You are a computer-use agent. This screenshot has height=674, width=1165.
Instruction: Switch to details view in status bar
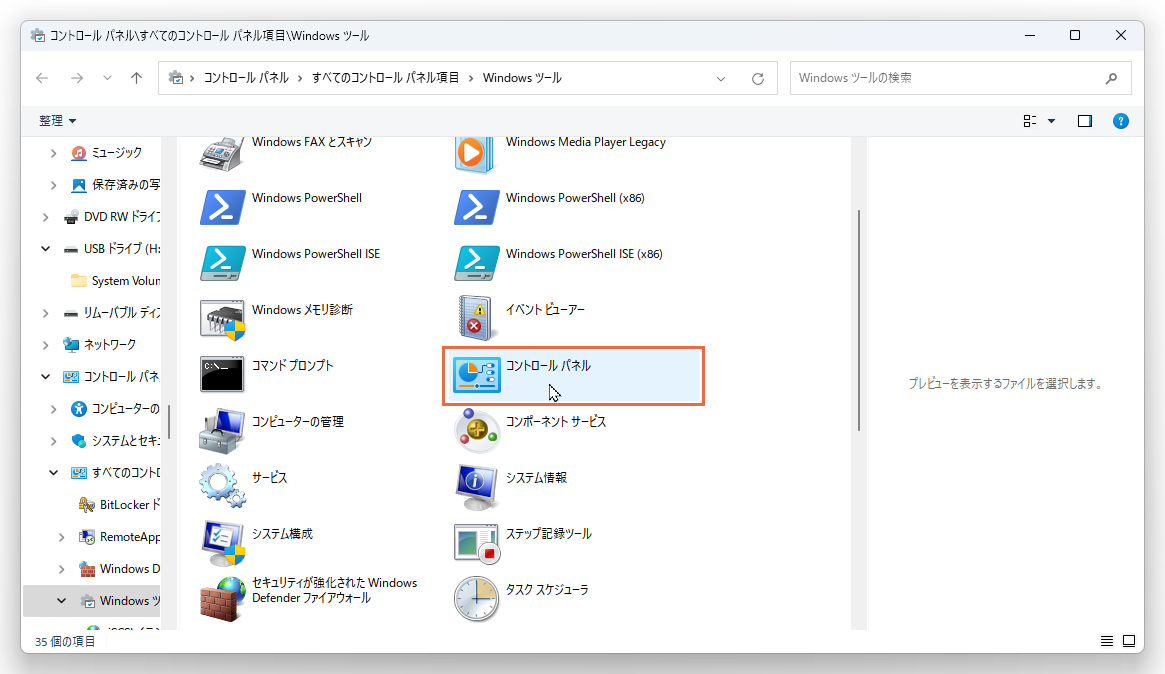pyautogui.click(x=1106, y=641)
